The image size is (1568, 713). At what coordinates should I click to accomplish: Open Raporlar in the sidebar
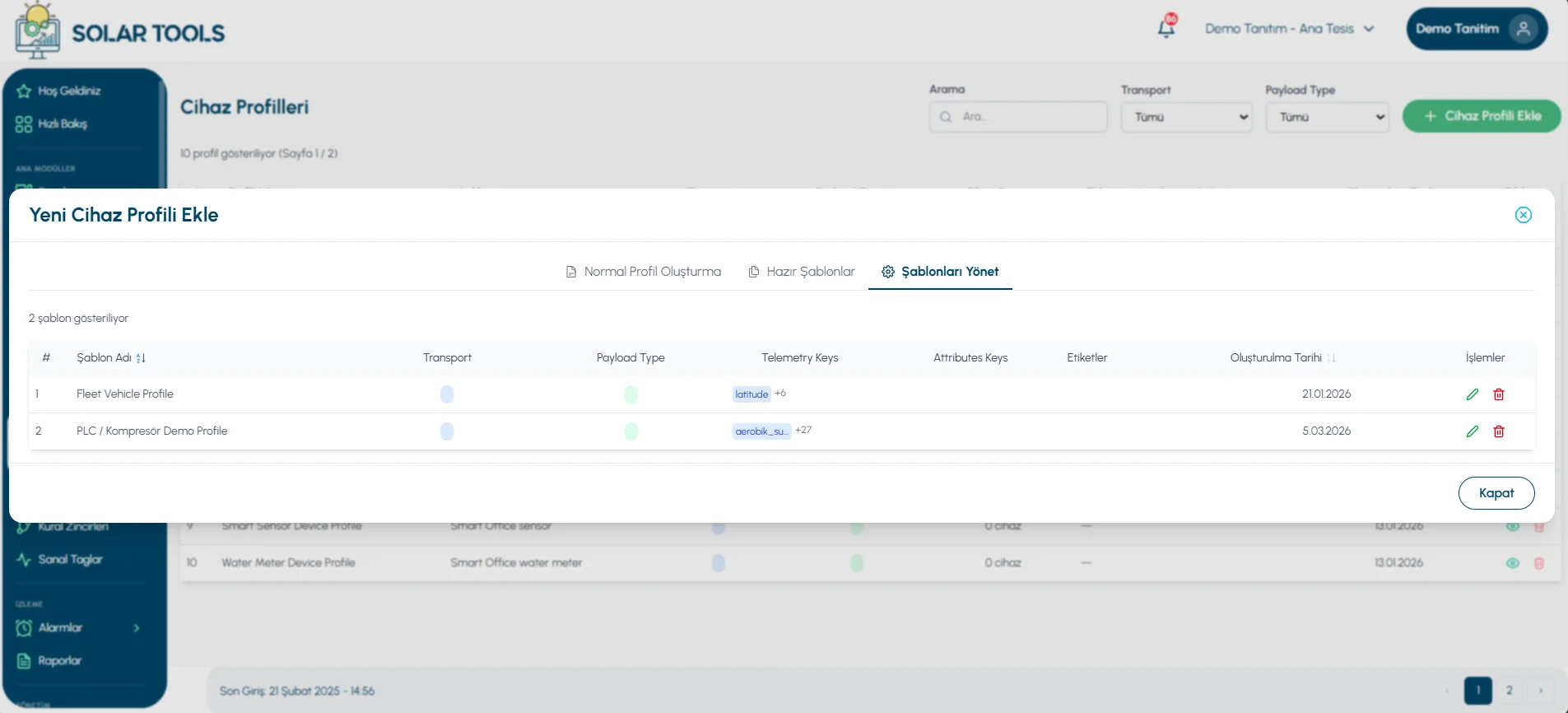(59, 661)
